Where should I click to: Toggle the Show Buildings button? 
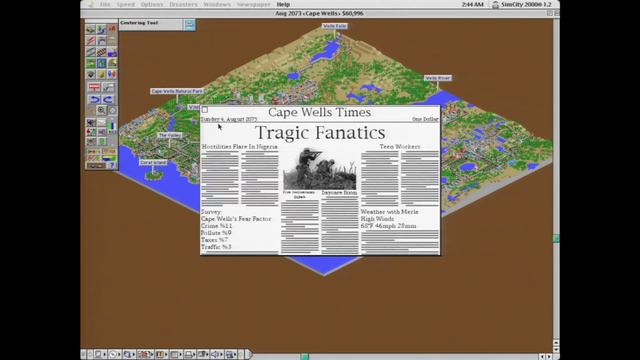[93, 151]
